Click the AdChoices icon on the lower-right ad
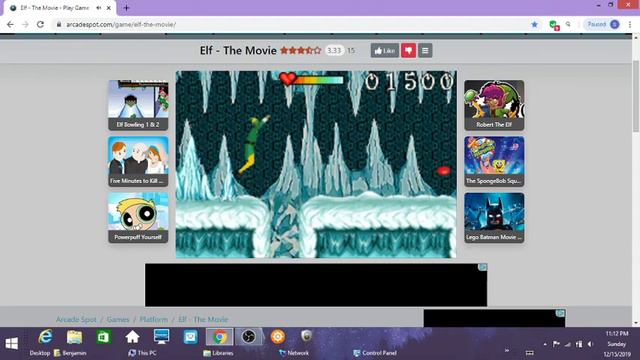 pos(560,313)
